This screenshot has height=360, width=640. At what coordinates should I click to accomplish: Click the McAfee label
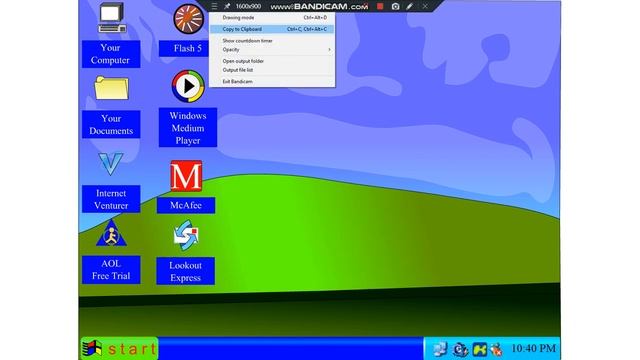pos(186,205)
